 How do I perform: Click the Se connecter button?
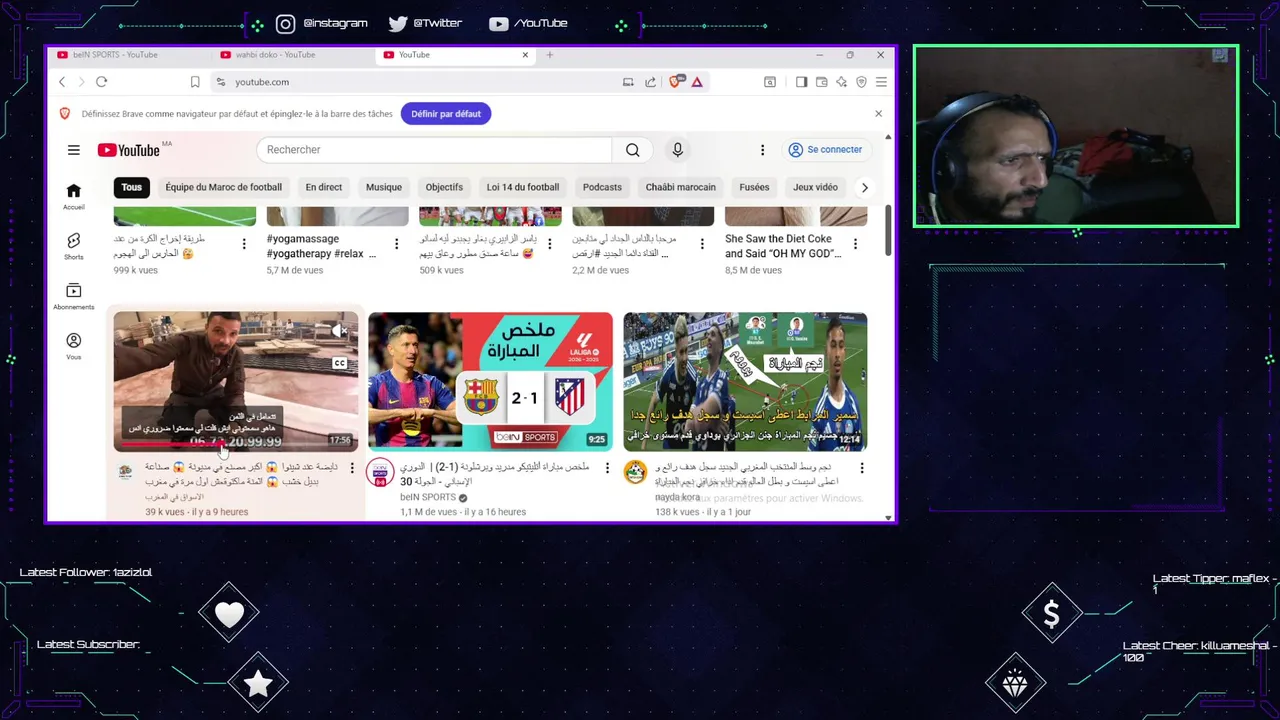pos(825,150)
